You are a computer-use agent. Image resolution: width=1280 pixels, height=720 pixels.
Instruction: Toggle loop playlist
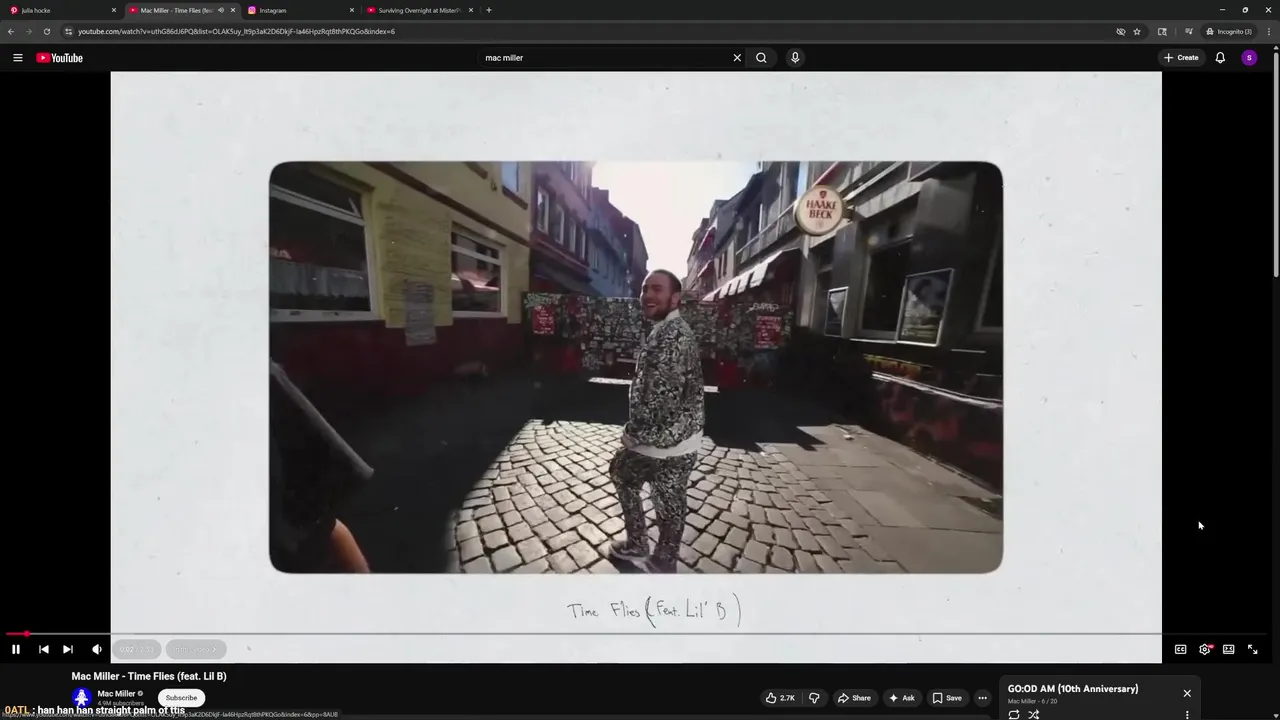pos(1014,714)
